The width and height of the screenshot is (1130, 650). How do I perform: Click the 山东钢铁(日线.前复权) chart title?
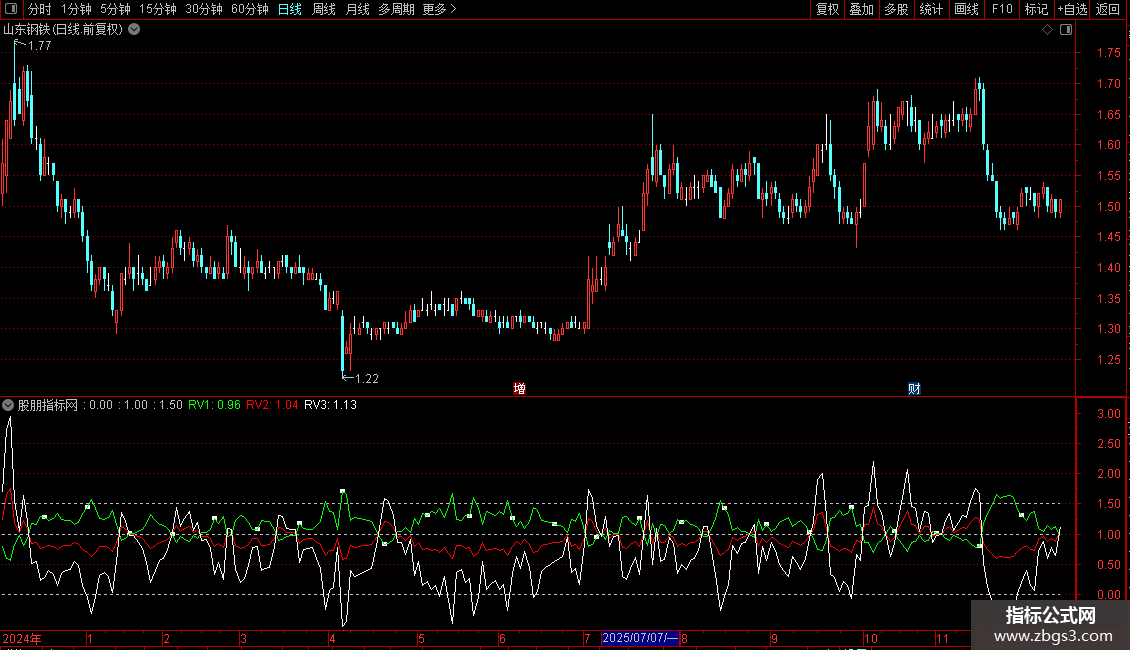tap(63, 30)
